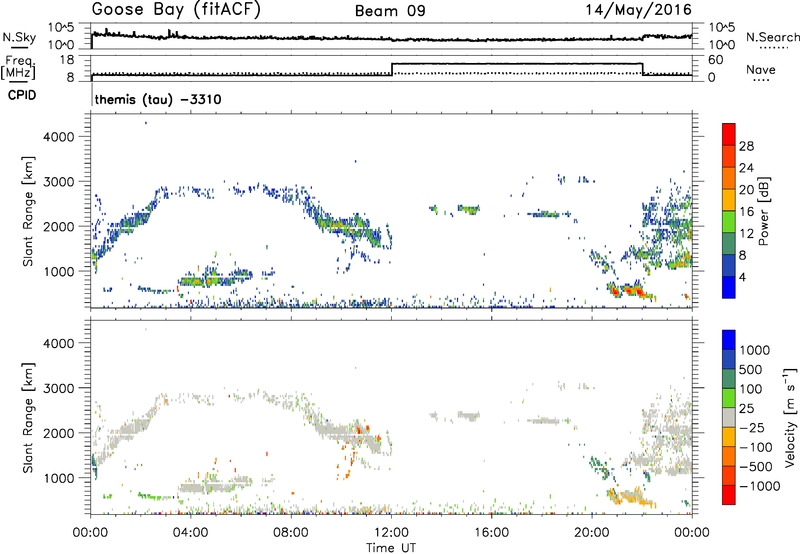Viewport: 800px width, 554px height.
Task: Click the "-25" label on the velocity scale
Action: pos(752,427)
